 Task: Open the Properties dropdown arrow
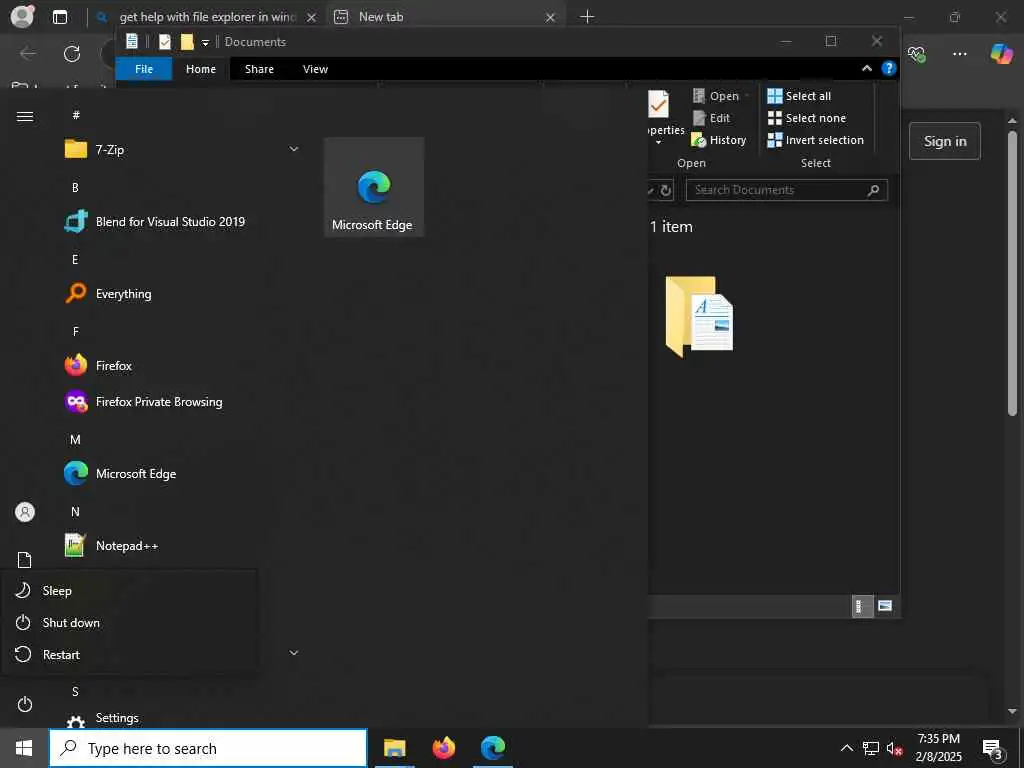pos(659,142)
